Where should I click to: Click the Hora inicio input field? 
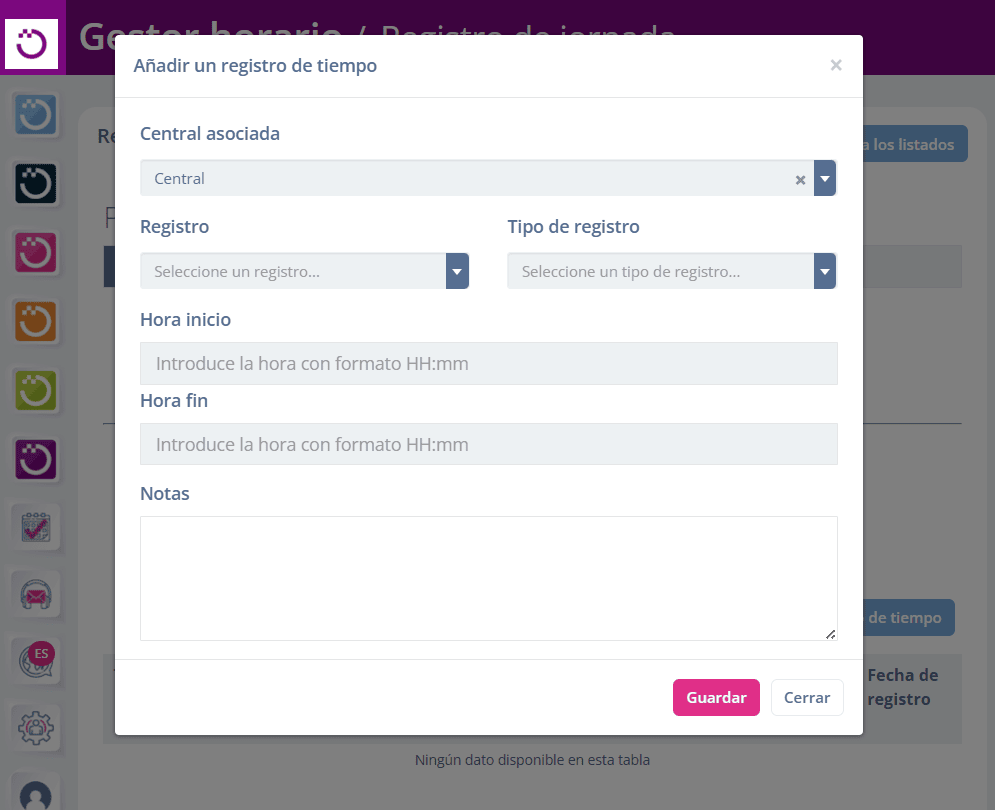[x=488, y=364]
